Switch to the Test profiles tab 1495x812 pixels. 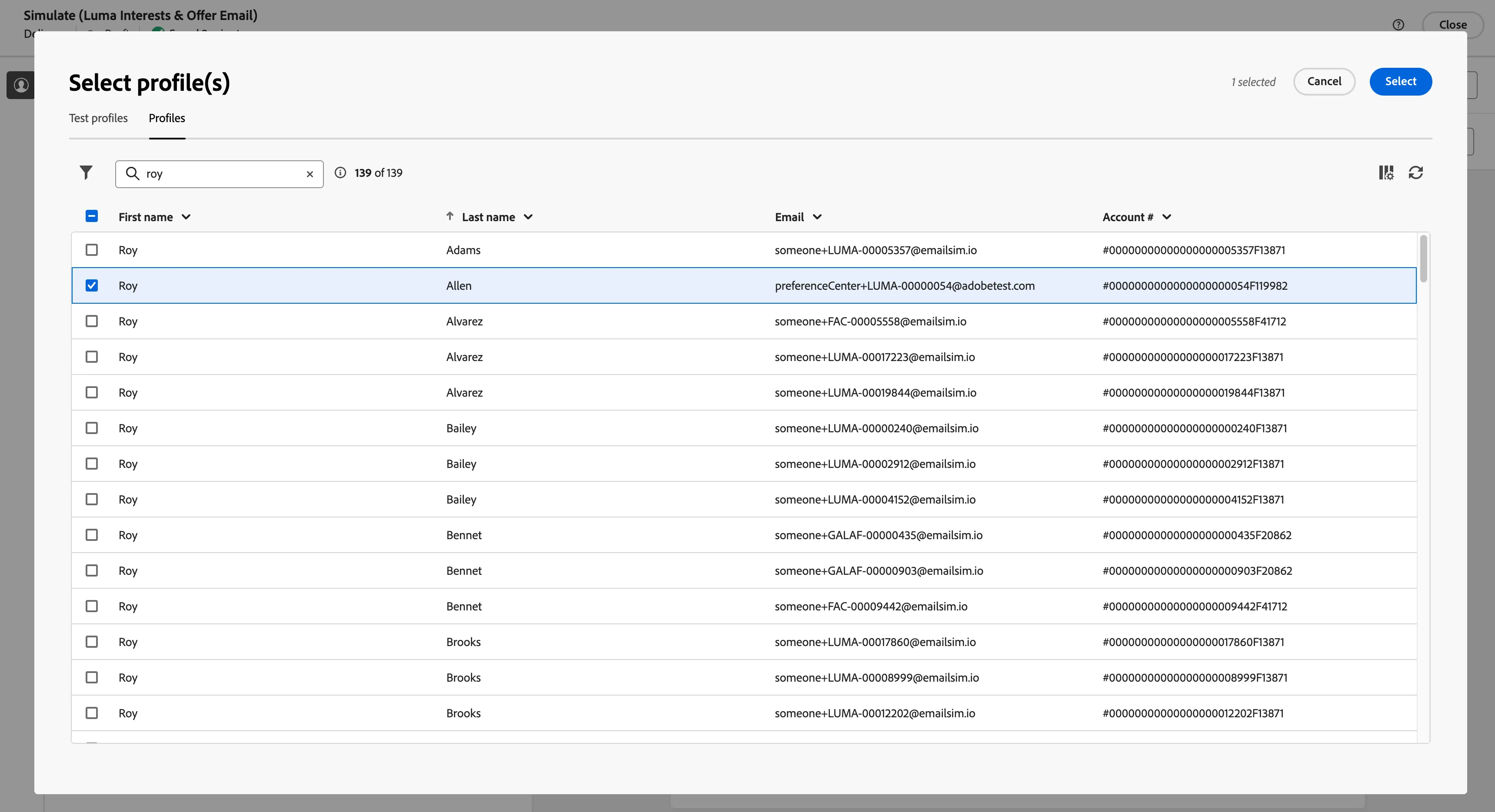98,118
